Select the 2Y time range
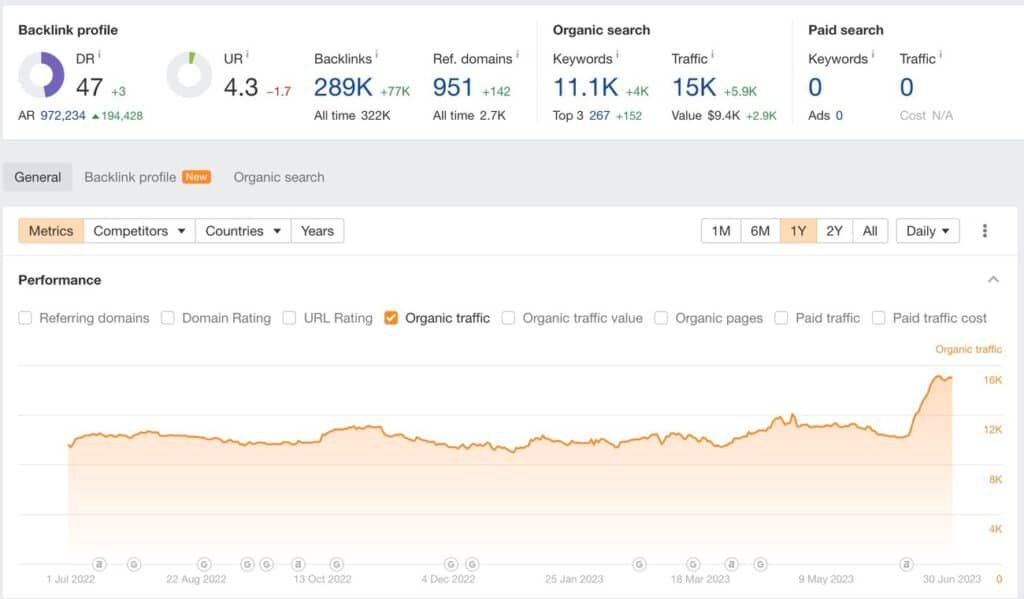The height and width of the screenshot is (599, 1024). 834,231
